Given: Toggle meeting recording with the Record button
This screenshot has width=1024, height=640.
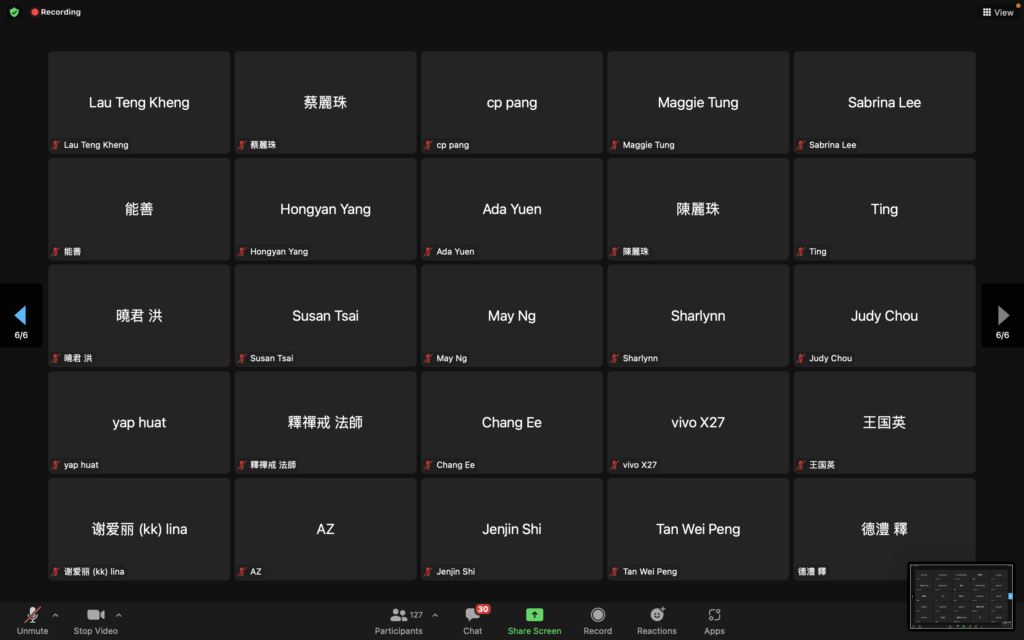Looking at the screenshot, I should [598, 615].
